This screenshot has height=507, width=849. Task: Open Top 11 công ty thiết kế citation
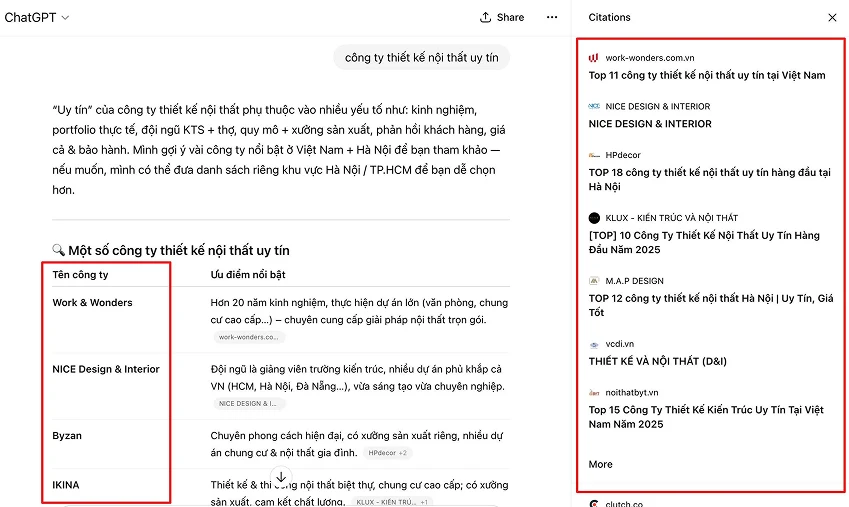tap(706, 75)
